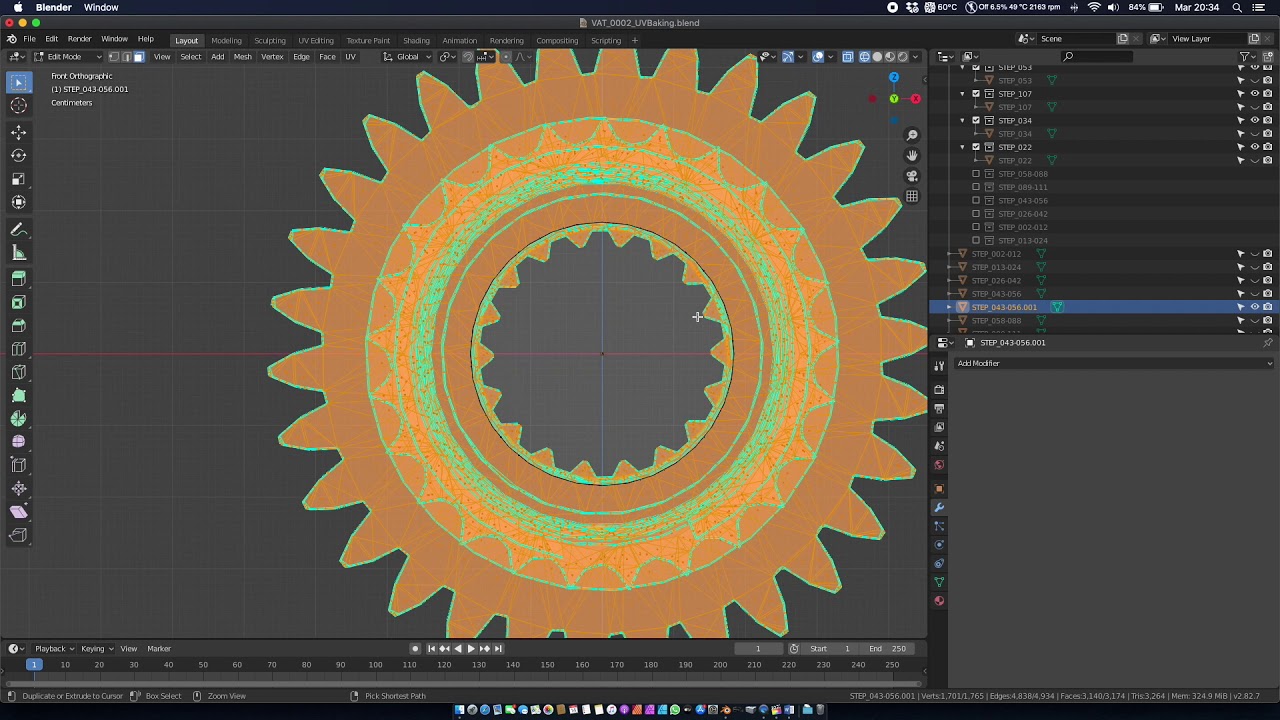Screen dimensions: 1280x720
Task: Switch to the Shading workspace tab
Action: click(416, 40)
